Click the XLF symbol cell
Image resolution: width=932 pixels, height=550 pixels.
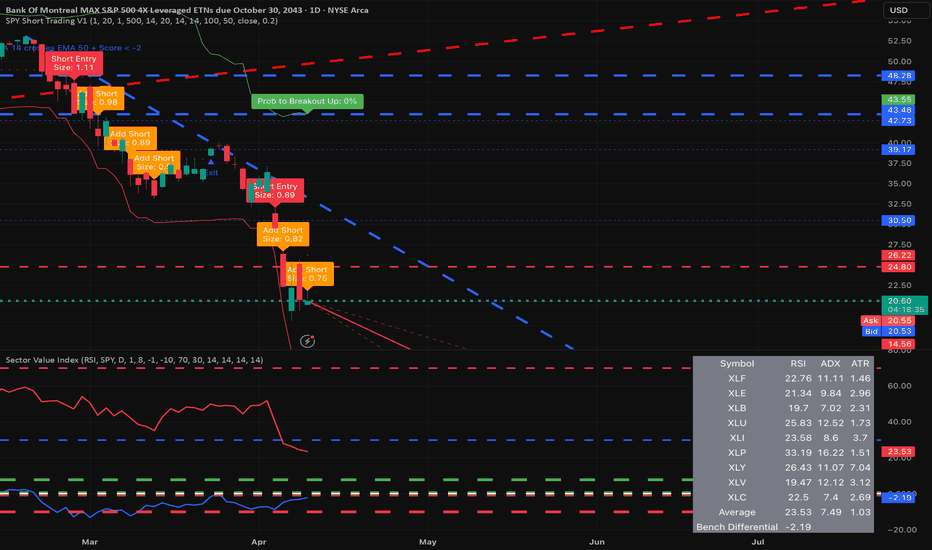(x=737, y=378)
